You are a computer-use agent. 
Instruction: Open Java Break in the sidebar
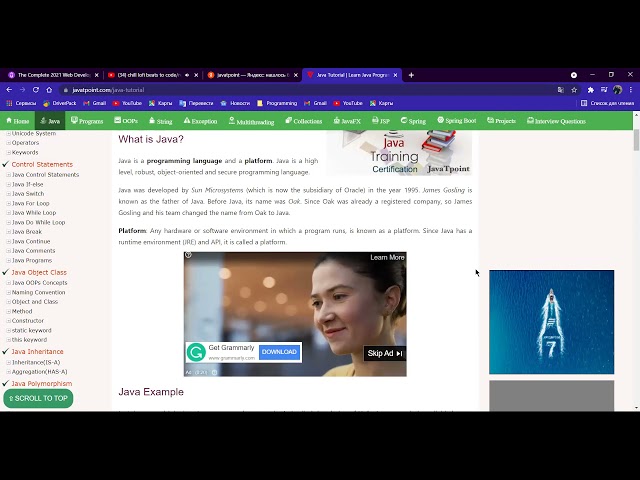coord(27,232)
